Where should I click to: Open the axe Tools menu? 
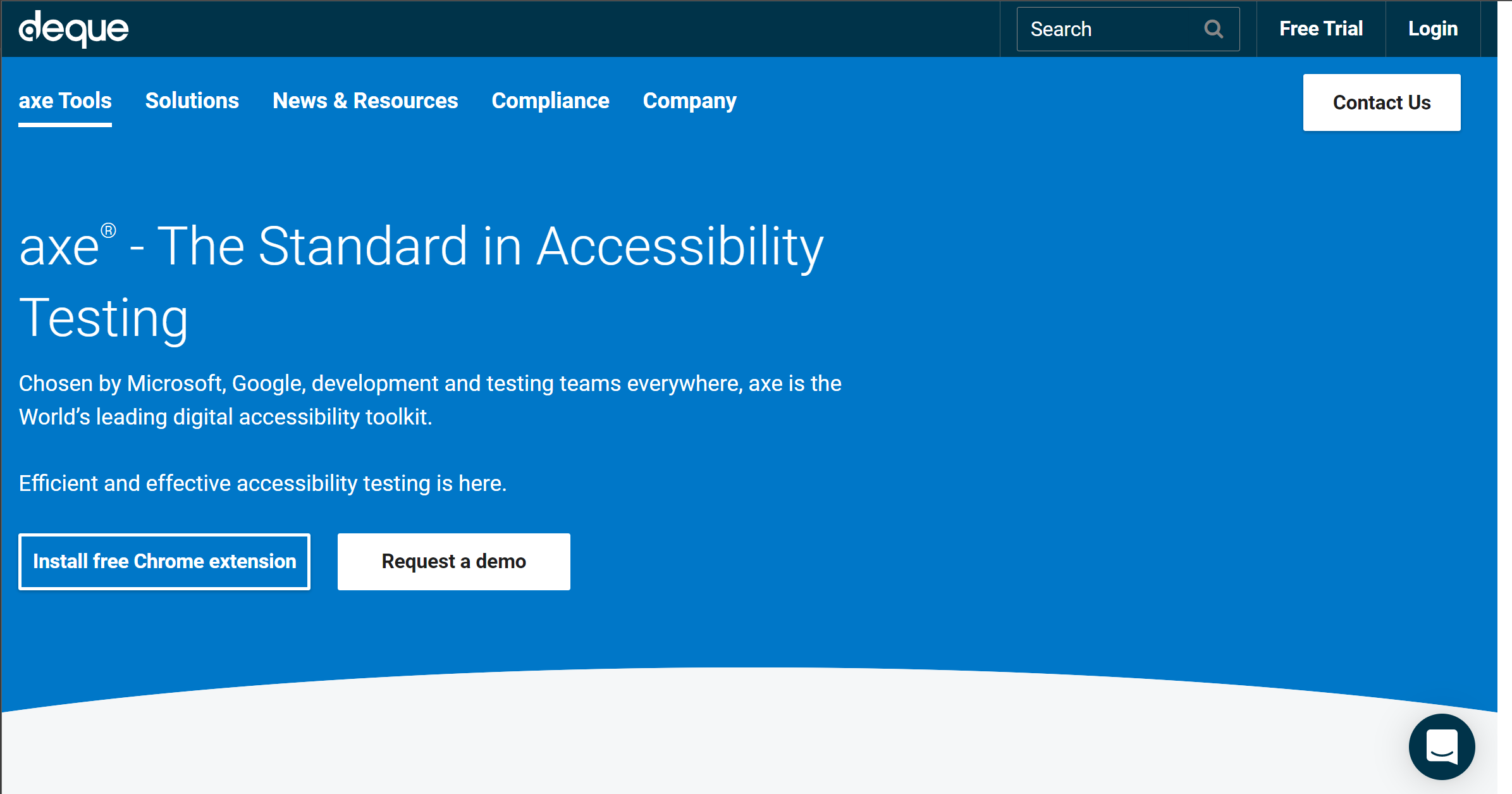(65, 101)
